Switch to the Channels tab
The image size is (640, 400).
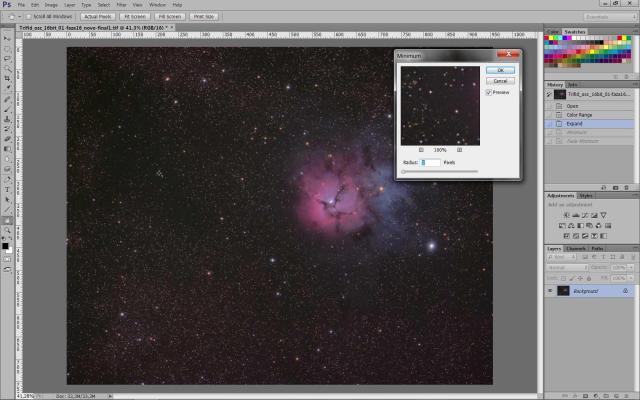coord(577,248)
